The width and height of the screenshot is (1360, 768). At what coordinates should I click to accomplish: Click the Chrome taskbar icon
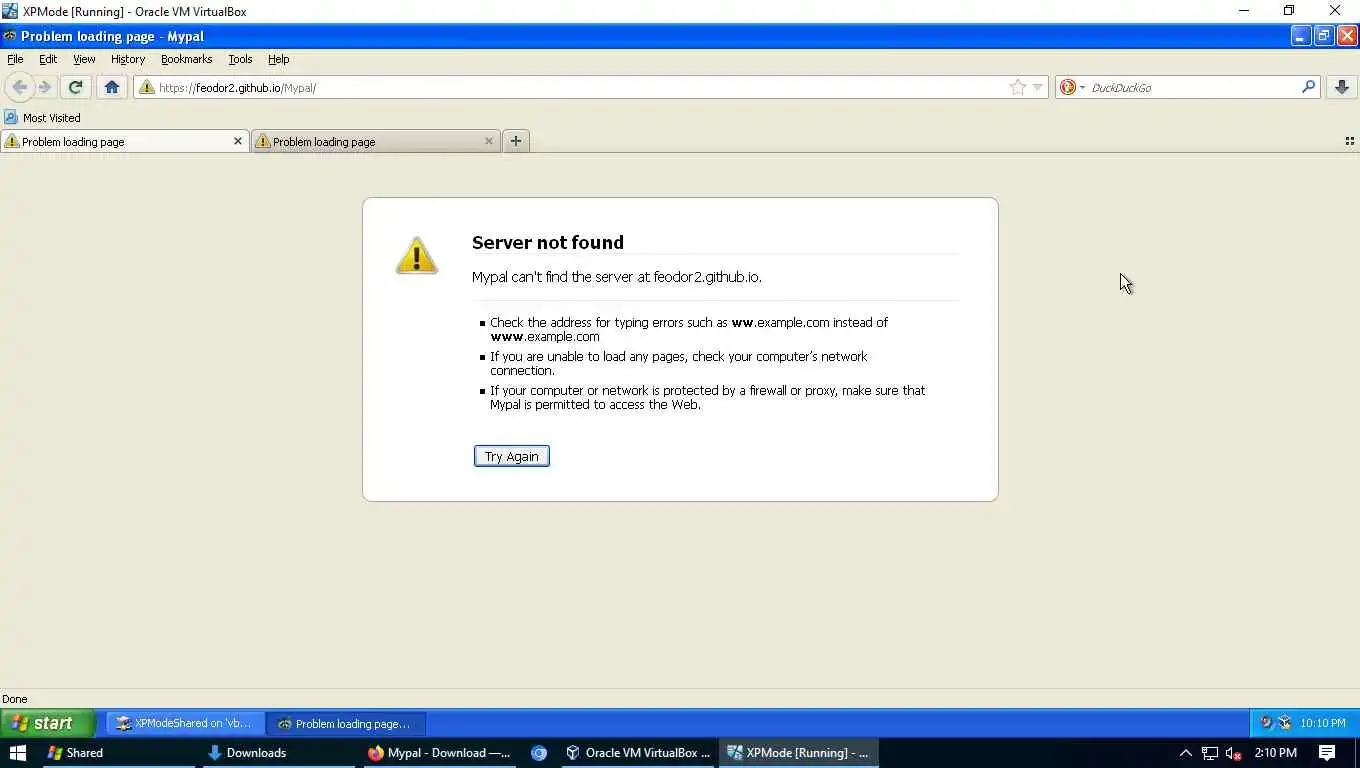[539, 753]
